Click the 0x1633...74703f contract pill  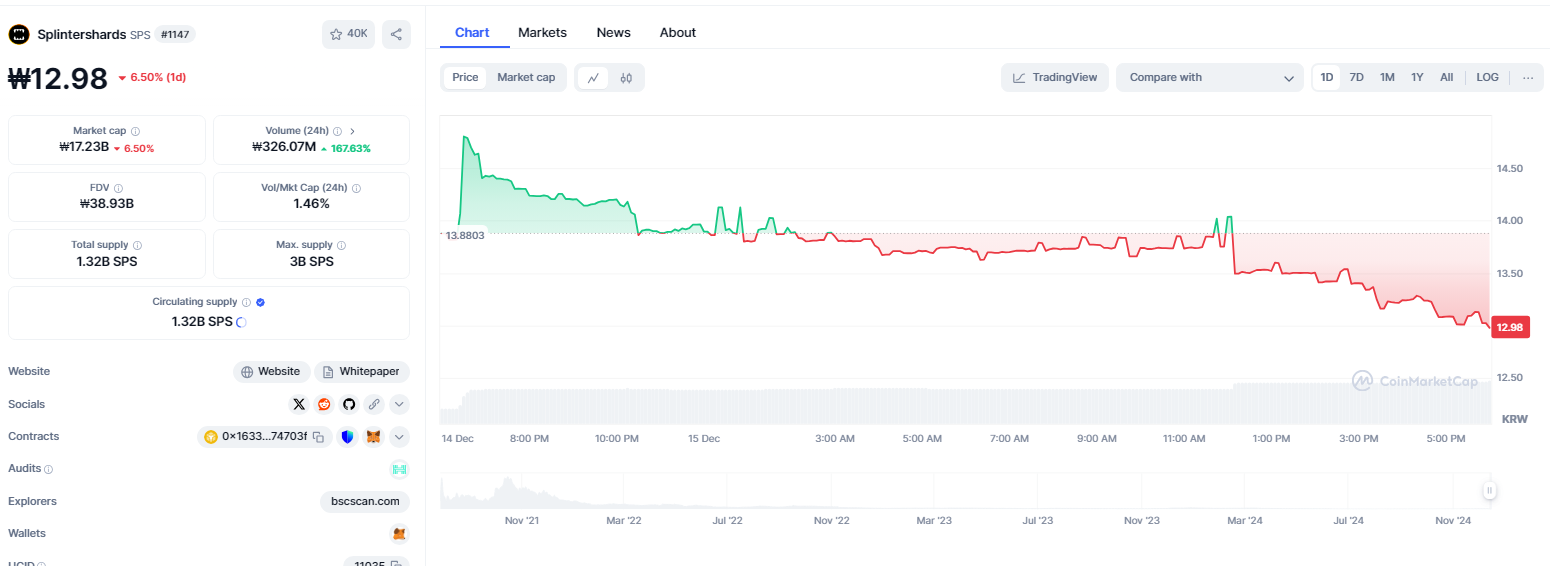coord(264,437)
